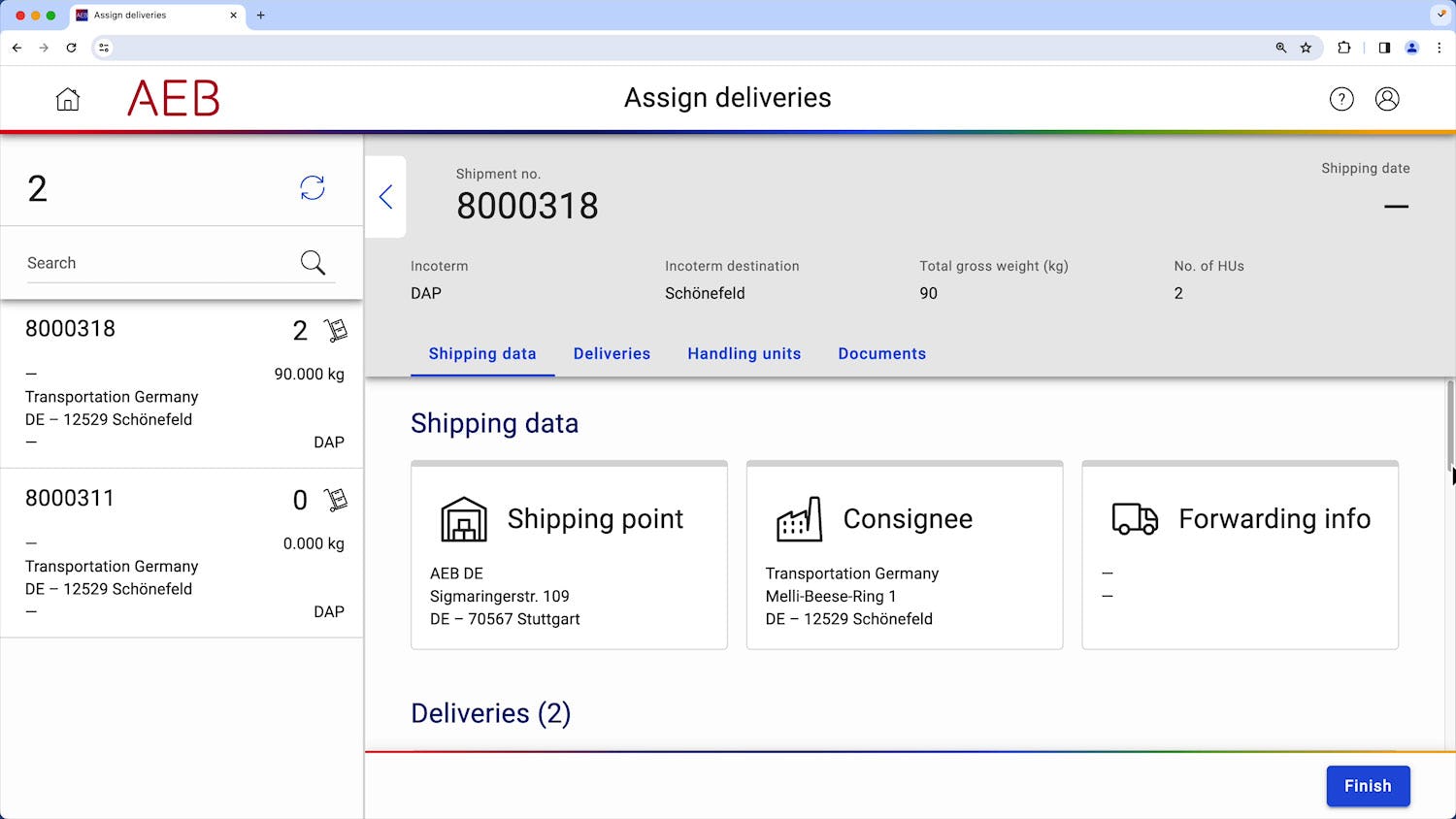Screen dimensions: 1456x819
Task: Click the hand-truck icon on shipment 8000311
Action: click(335, 501)
